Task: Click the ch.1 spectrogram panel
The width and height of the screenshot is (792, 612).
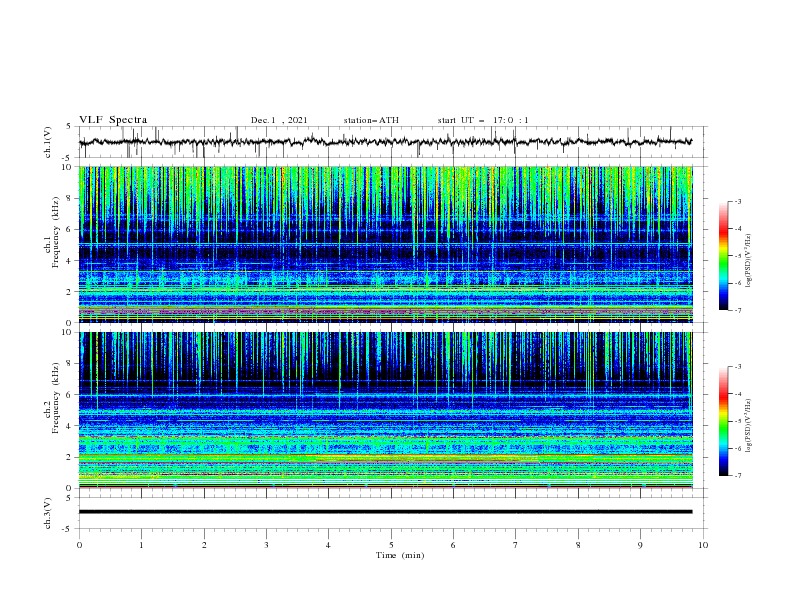Action: pos(385,244)
